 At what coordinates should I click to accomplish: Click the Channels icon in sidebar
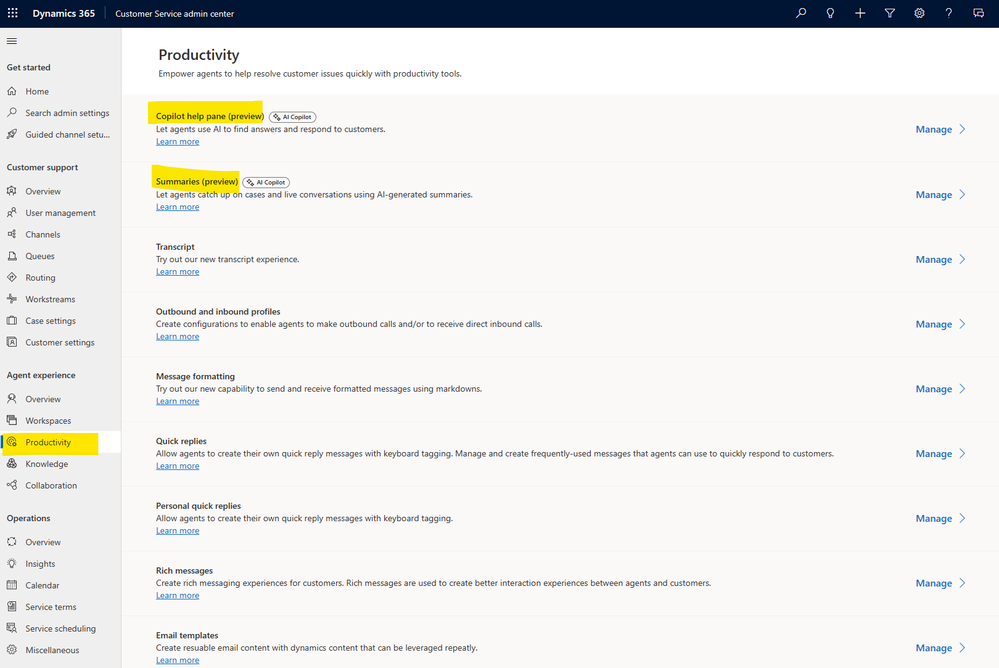(x=11, y=234)
